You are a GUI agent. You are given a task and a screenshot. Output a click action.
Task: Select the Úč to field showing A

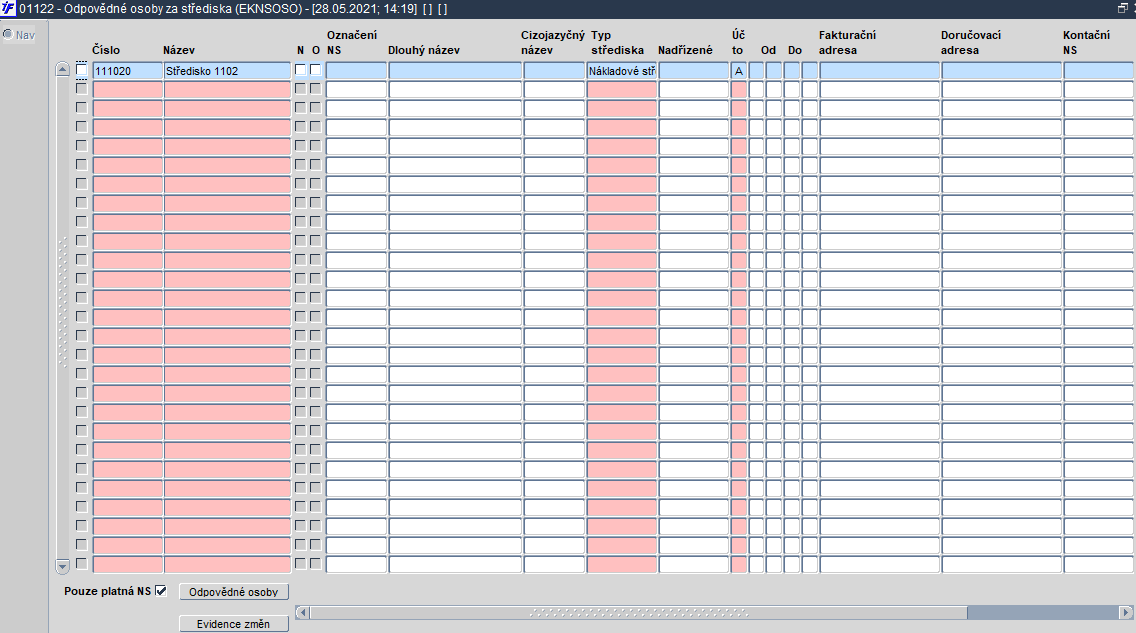click(x=738, y=70)
